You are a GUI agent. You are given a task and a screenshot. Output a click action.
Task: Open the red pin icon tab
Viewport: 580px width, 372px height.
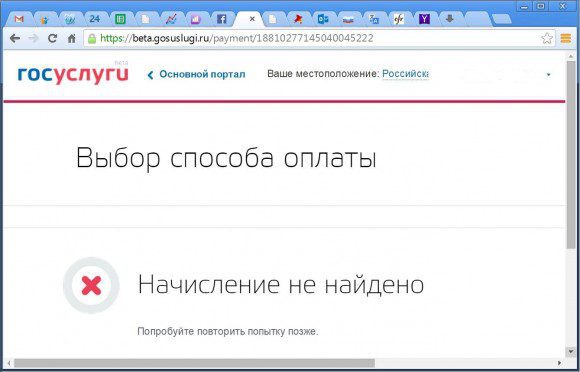[297, 19]
